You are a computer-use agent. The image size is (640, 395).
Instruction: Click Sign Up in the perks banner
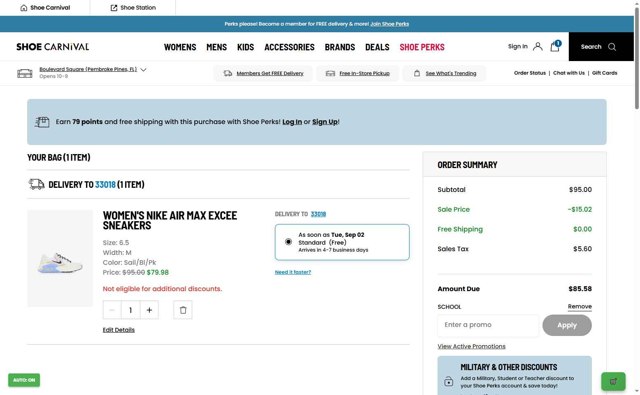[x=324, y=122]
